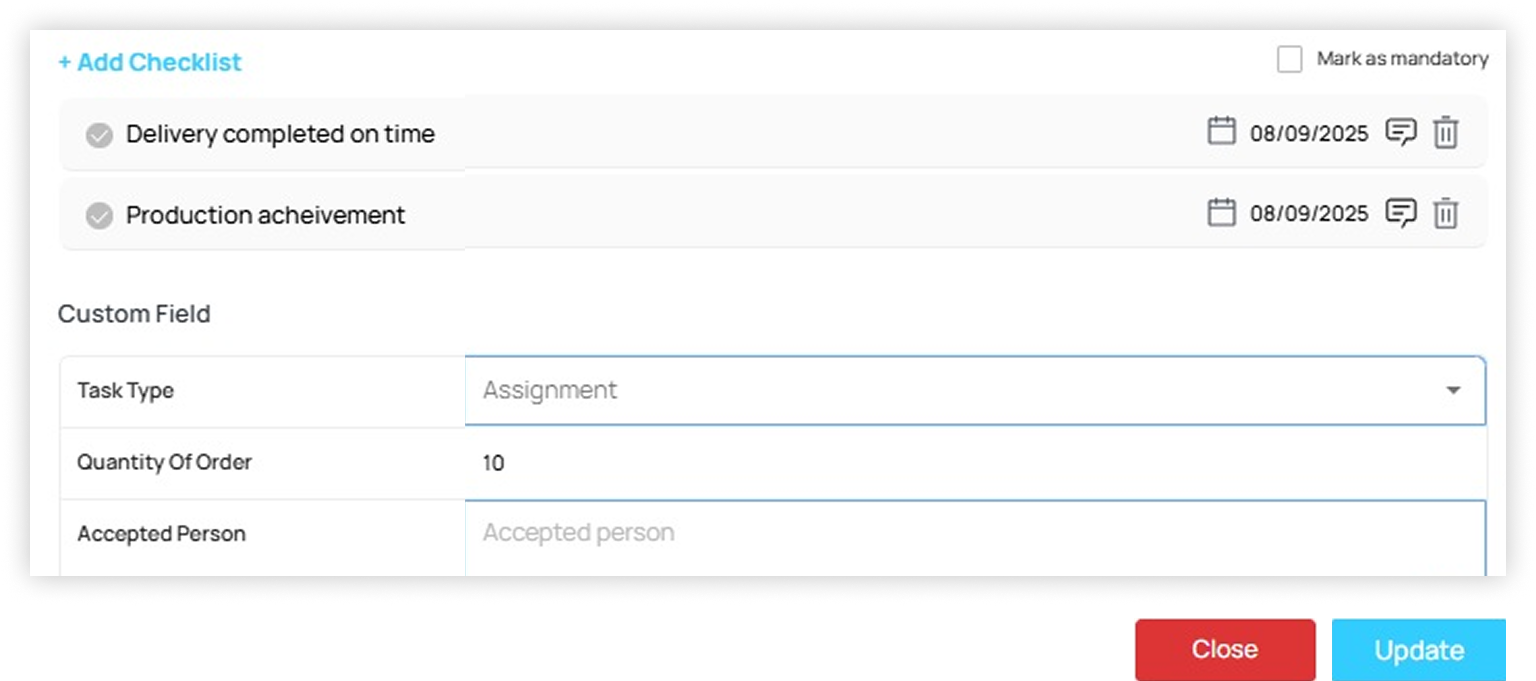Delete the Production acheivement checklist item
The height and width of the screenshot is (681, 1536).
tap(1446, 213)
